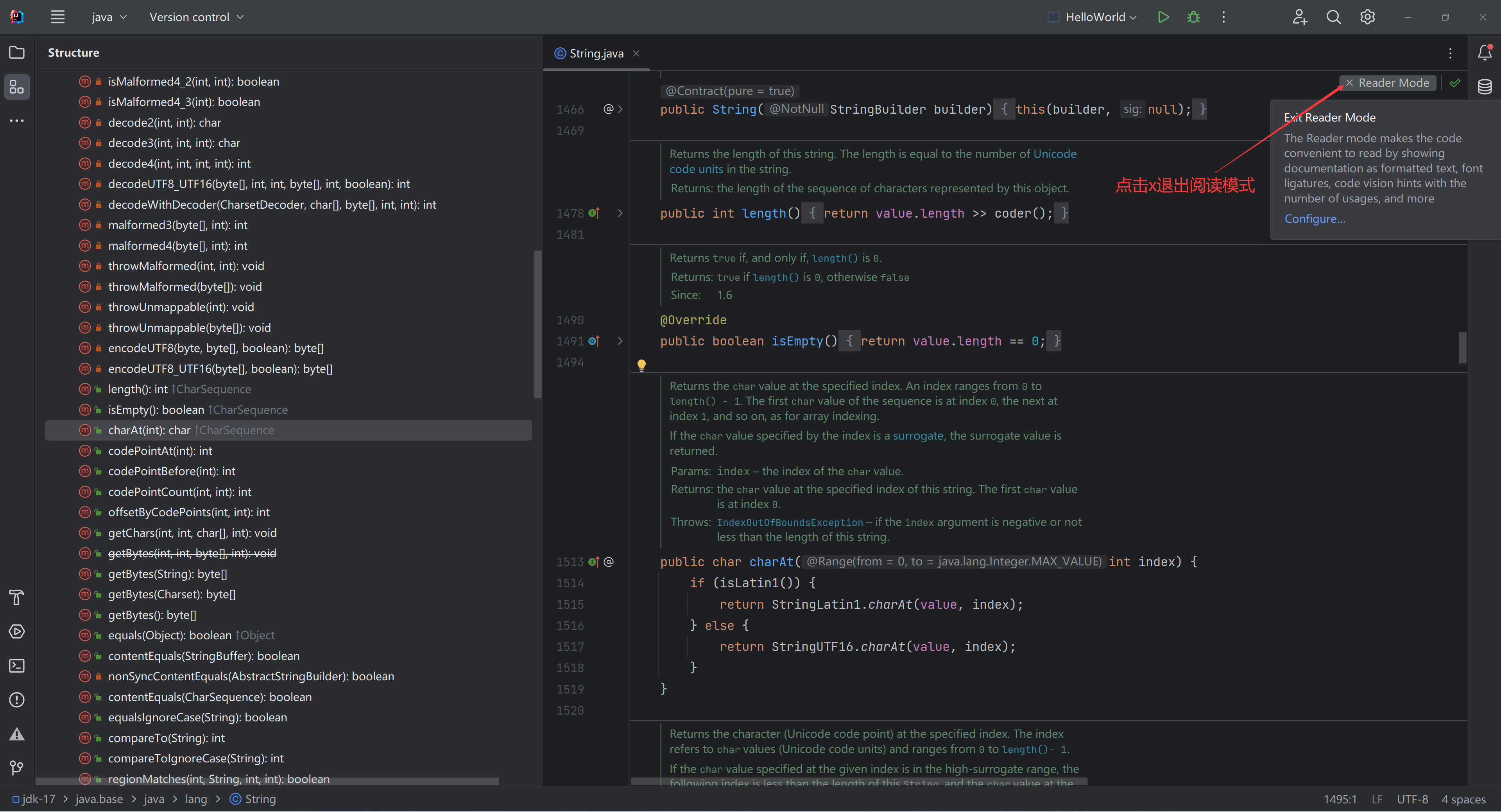
Task: Click the editor vertical scrollbar thumb
Action: pos(1462,348)
